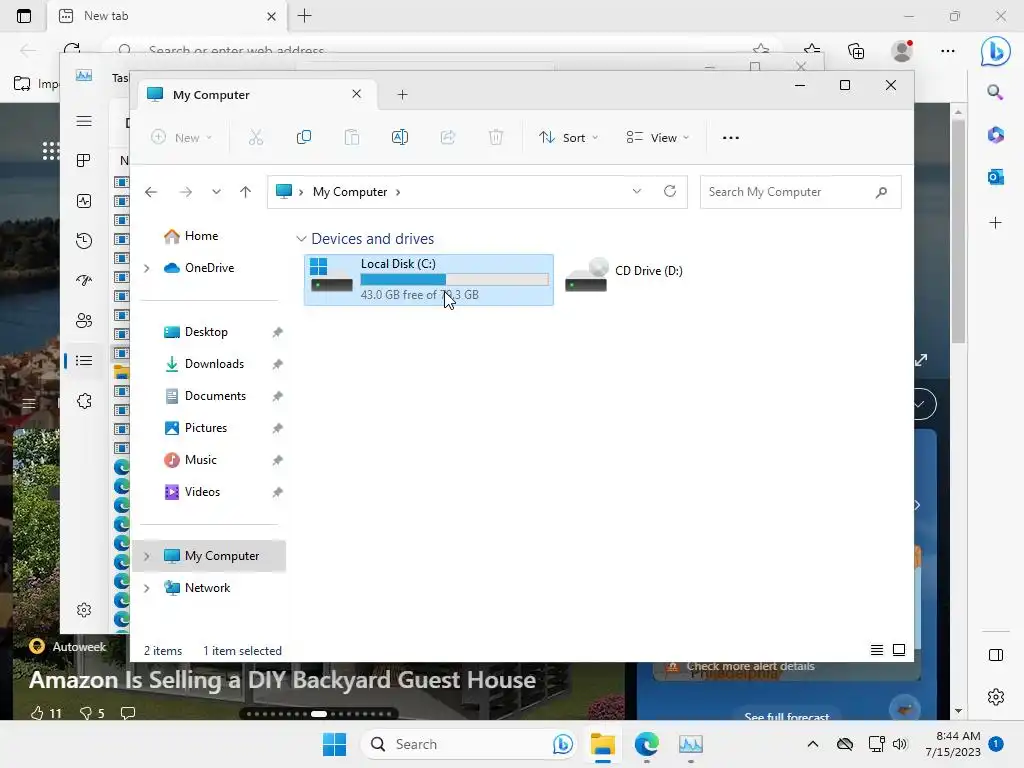The width and height of the screenshot is (1024, 768).
Task: Click the Cut scissors icon in Explorer toolbar
Action: tap(255, 137)
